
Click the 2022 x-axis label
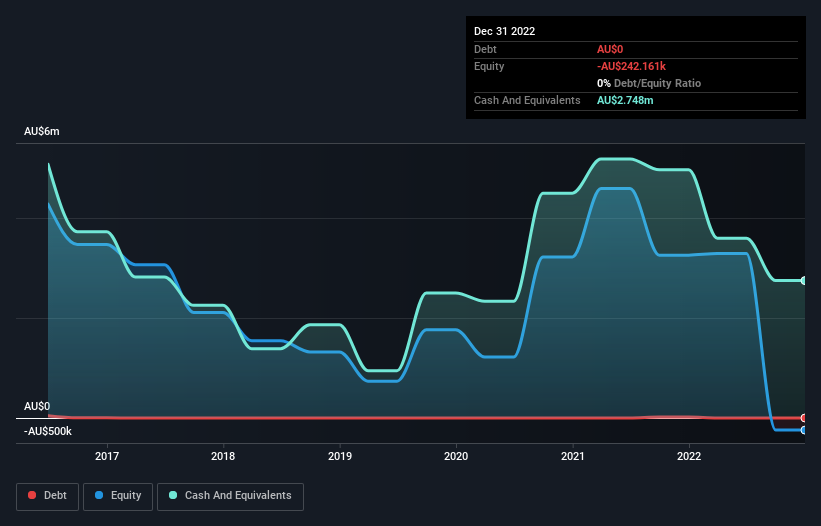[689, 456]
